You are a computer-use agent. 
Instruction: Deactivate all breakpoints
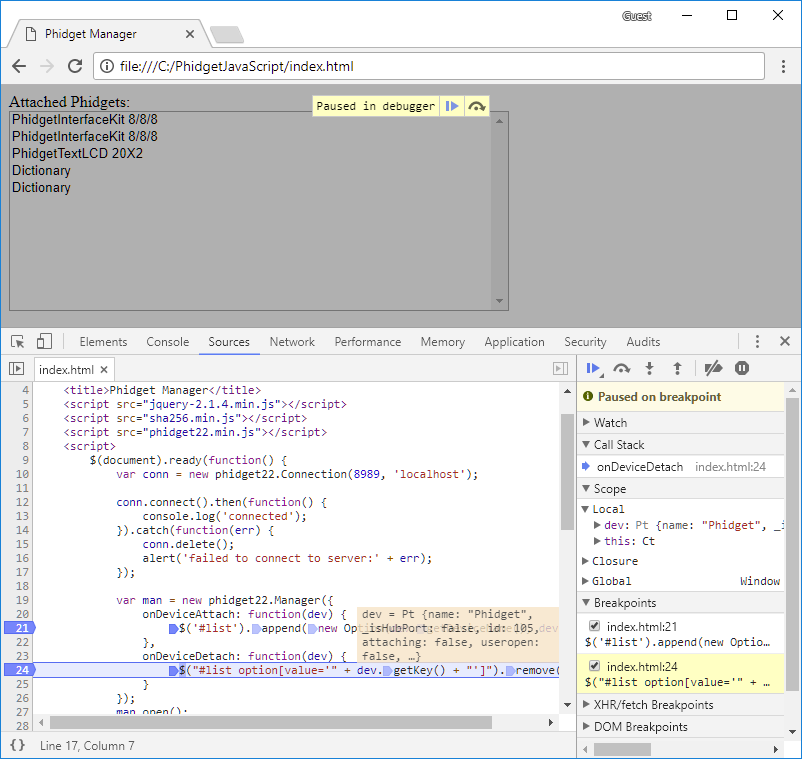click(x=713, y=368)
